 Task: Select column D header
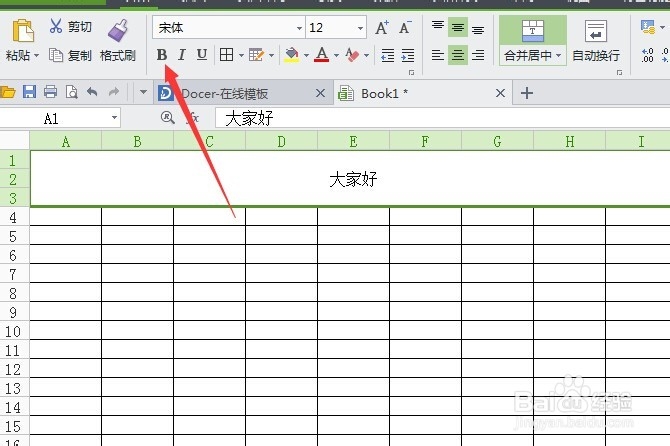(x=281, y=141)
